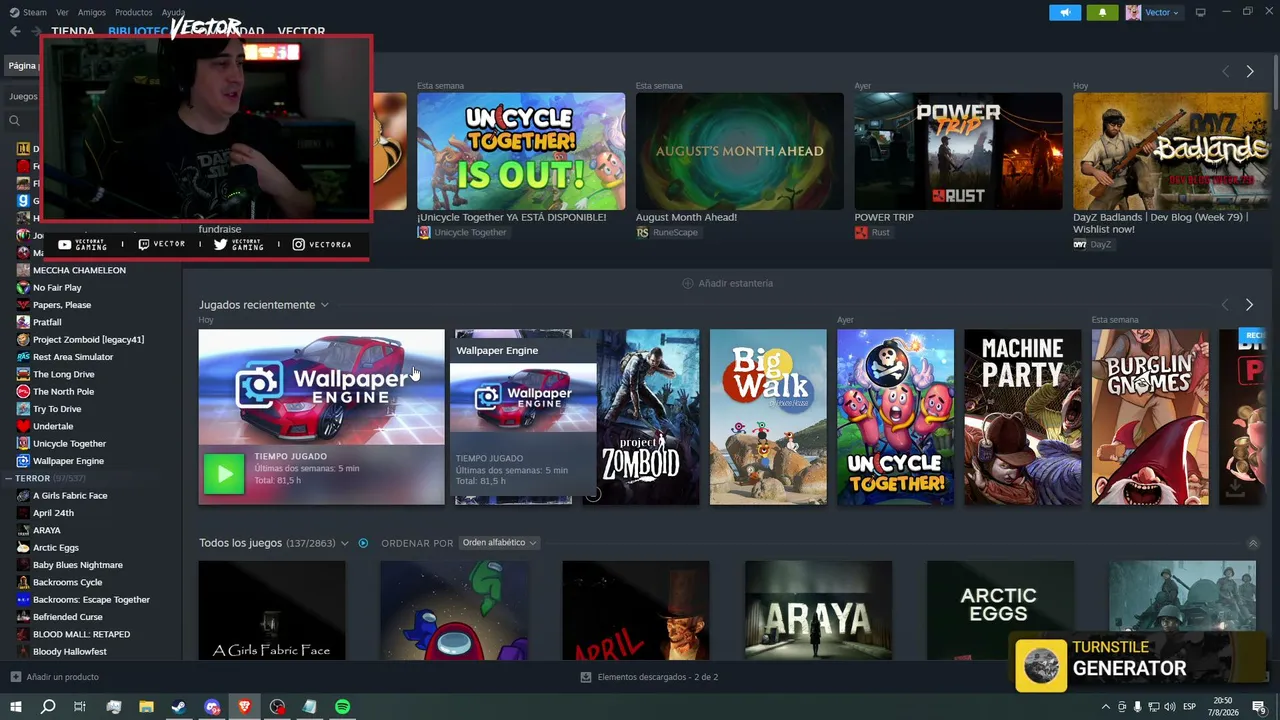Click the DayZ icon under Badlands news

click(1080, 244)
